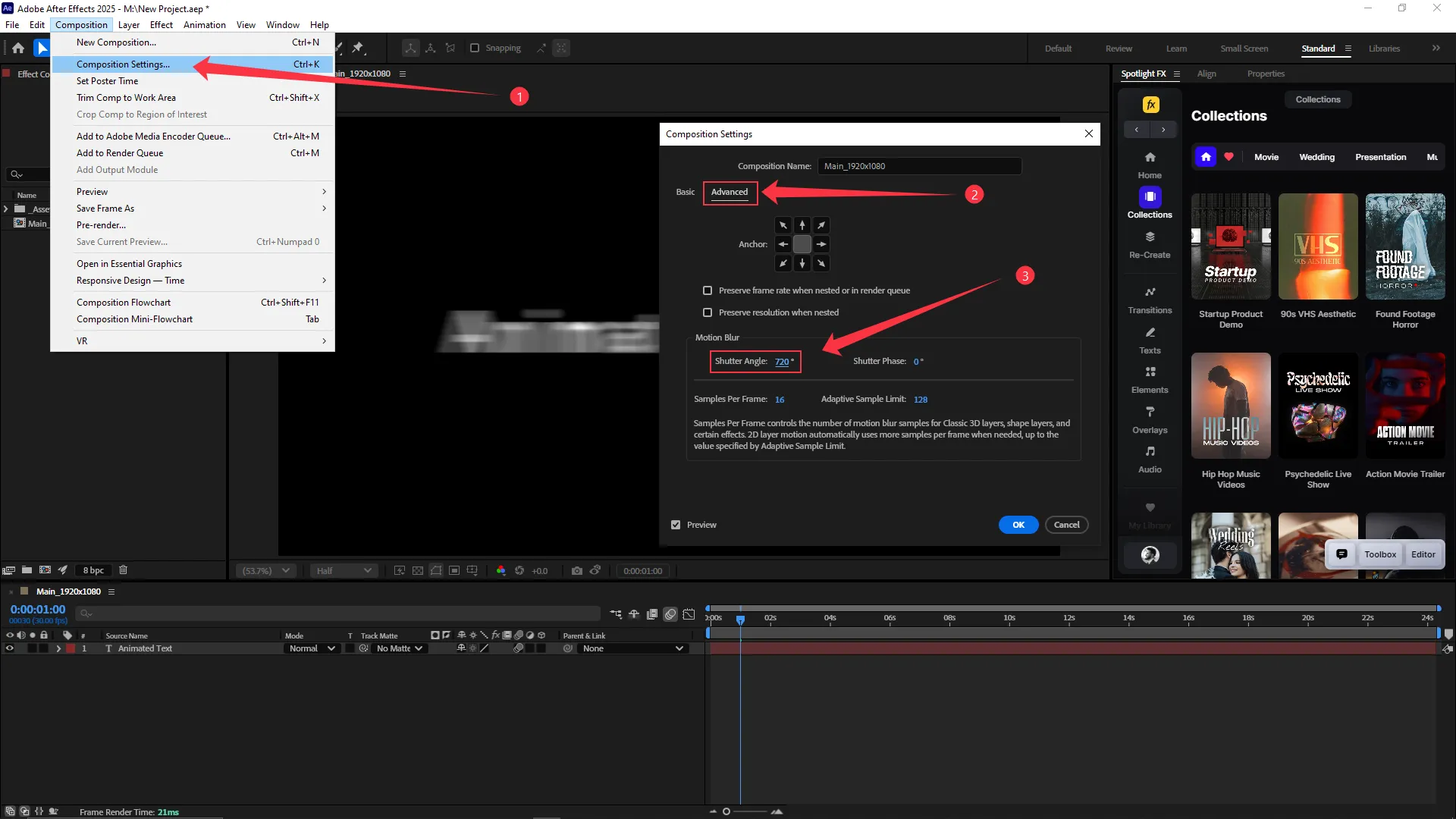This screenshot has width=1456, height=819.
Task: Choose Add to Render Queue menu item
Action: 120,153
